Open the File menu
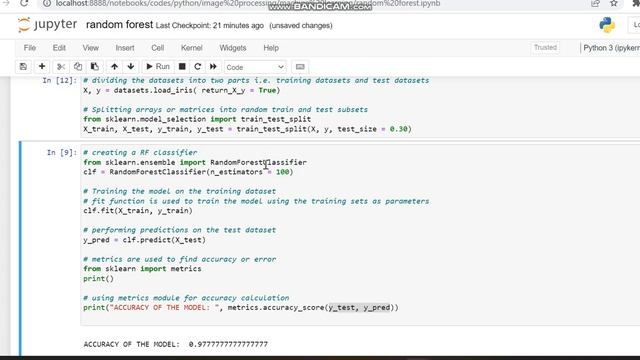 pyautogui.click(x=30, y=48)
